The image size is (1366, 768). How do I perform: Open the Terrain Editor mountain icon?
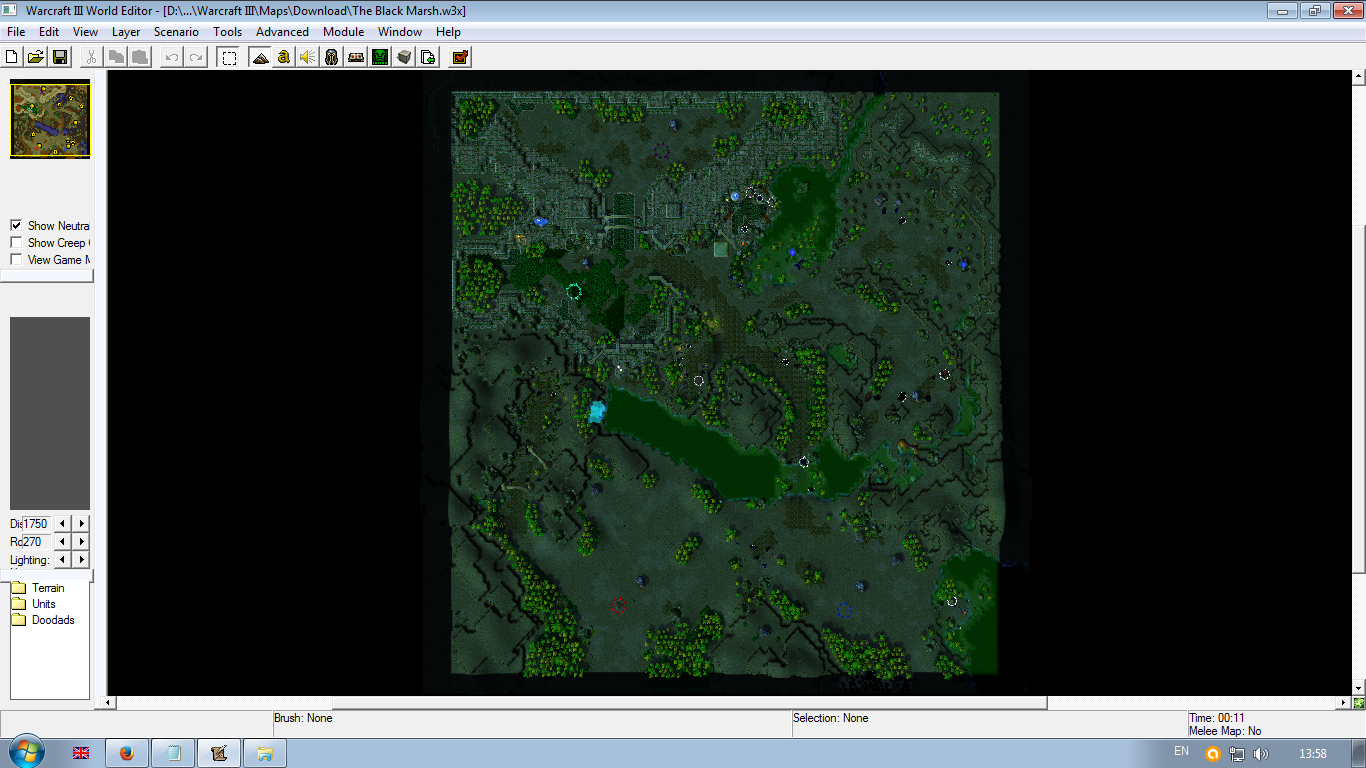point(260,57)
